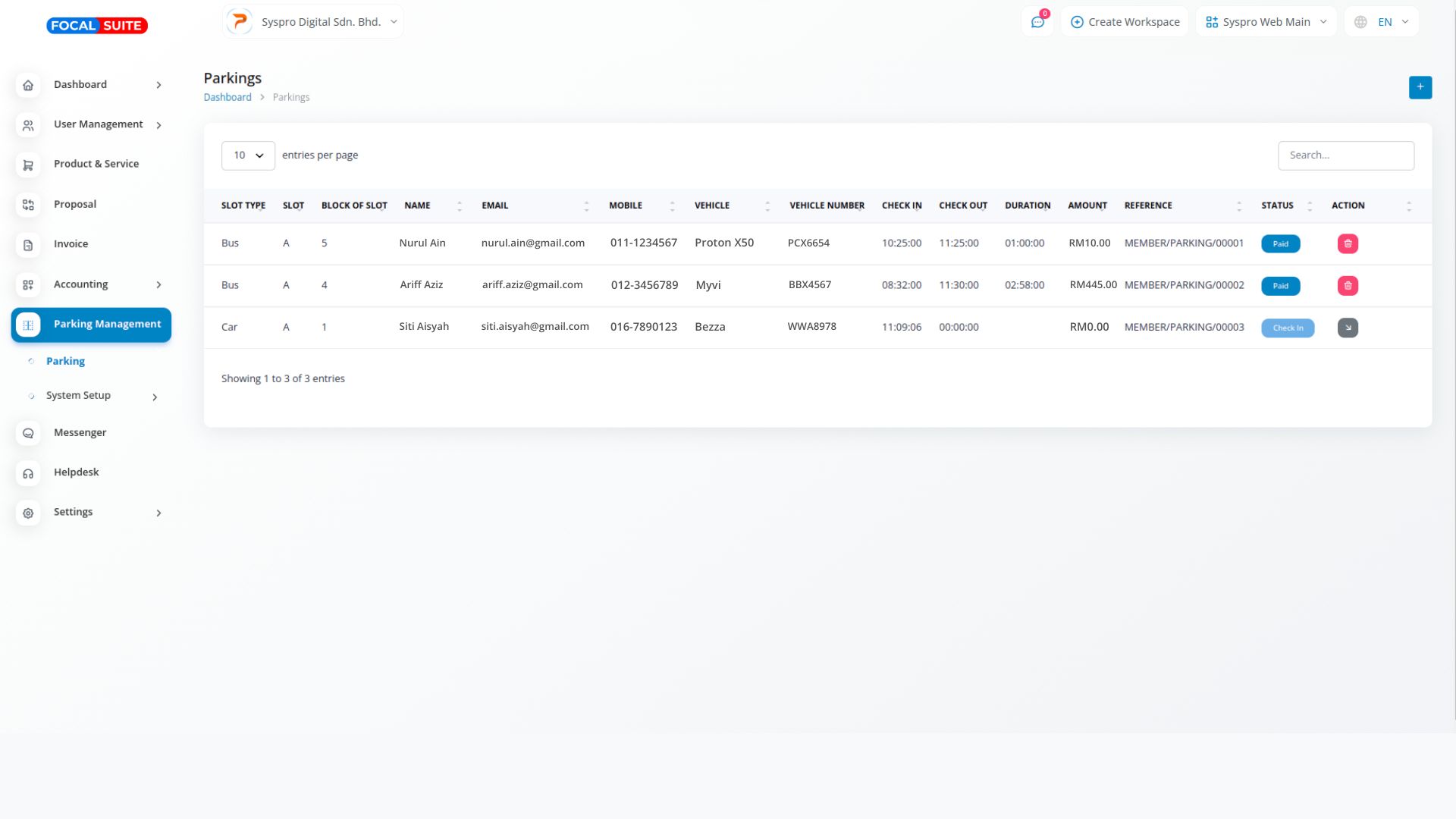Open the Messenger sidebar icon

click(x=28, y=433)
